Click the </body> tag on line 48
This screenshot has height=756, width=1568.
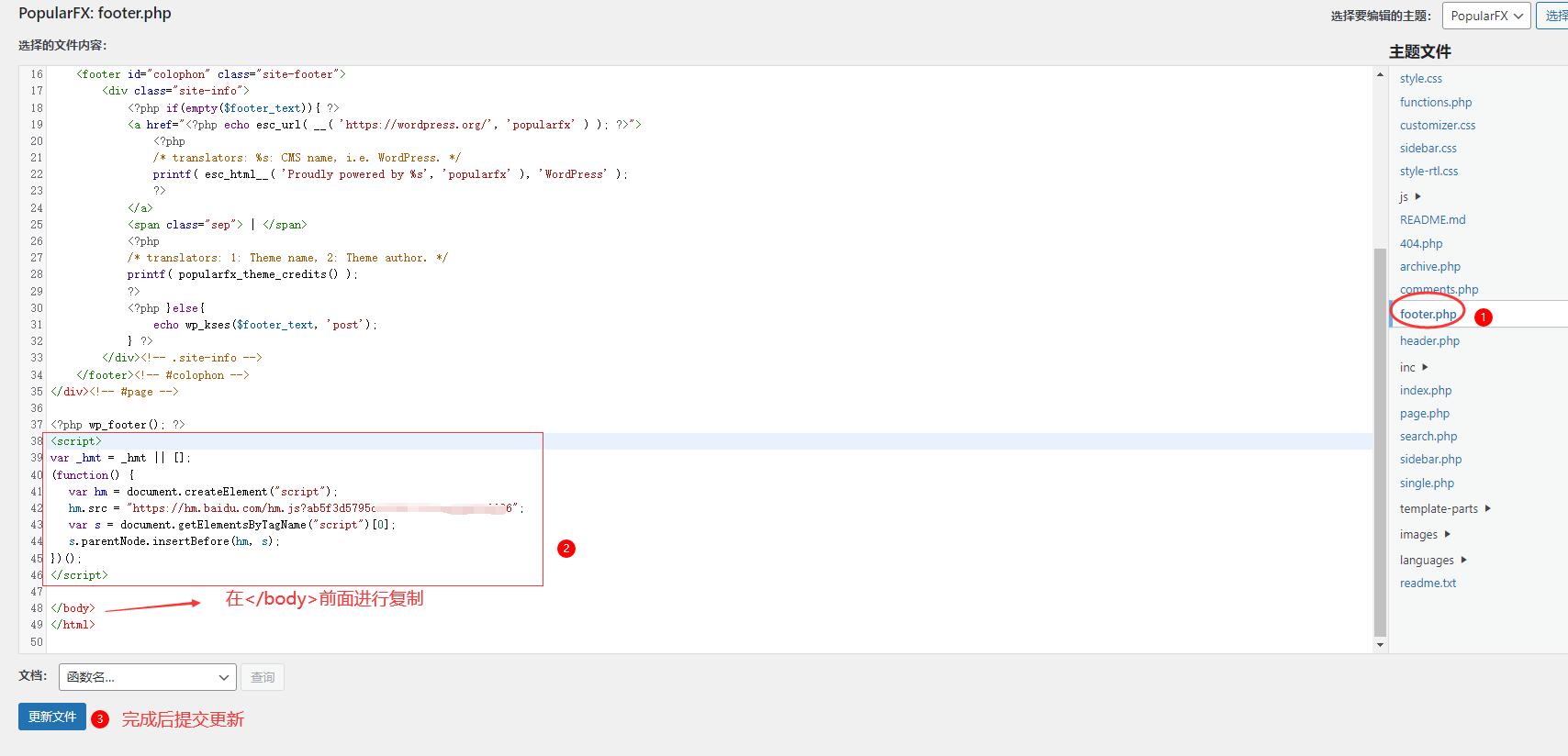[73, 608]
